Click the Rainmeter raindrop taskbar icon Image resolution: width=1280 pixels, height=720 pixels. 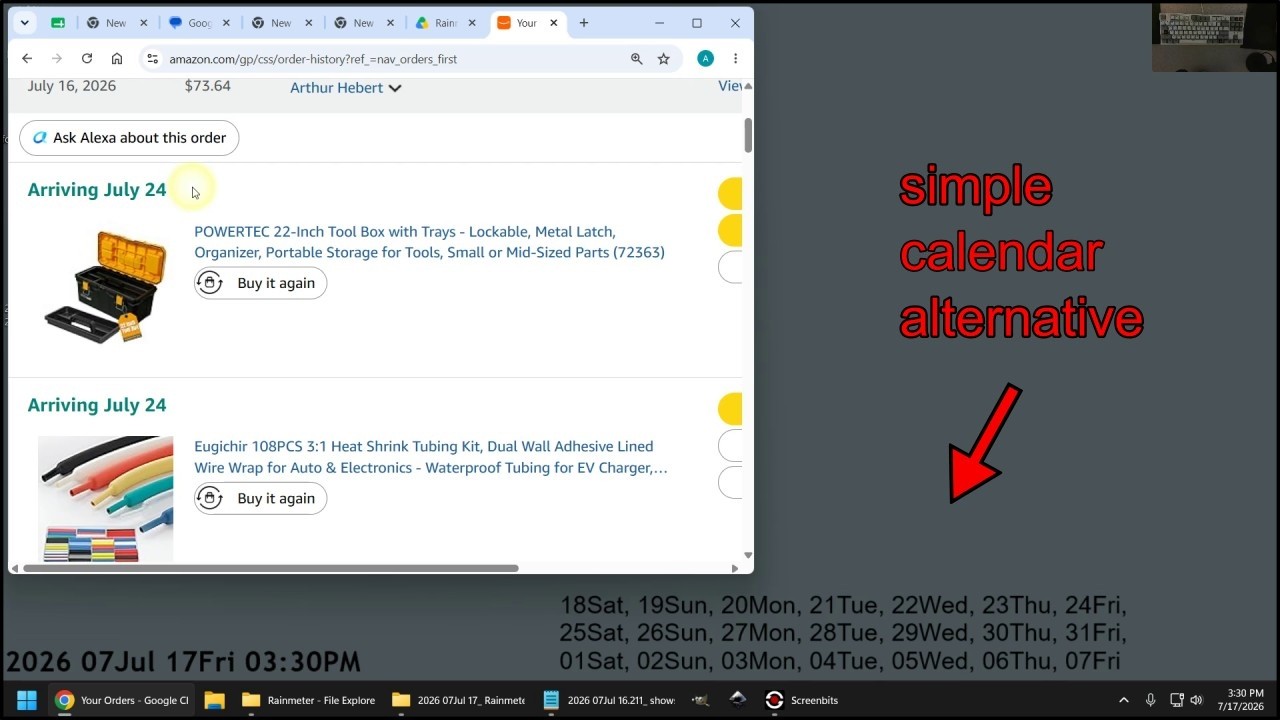tap(738, 700)
